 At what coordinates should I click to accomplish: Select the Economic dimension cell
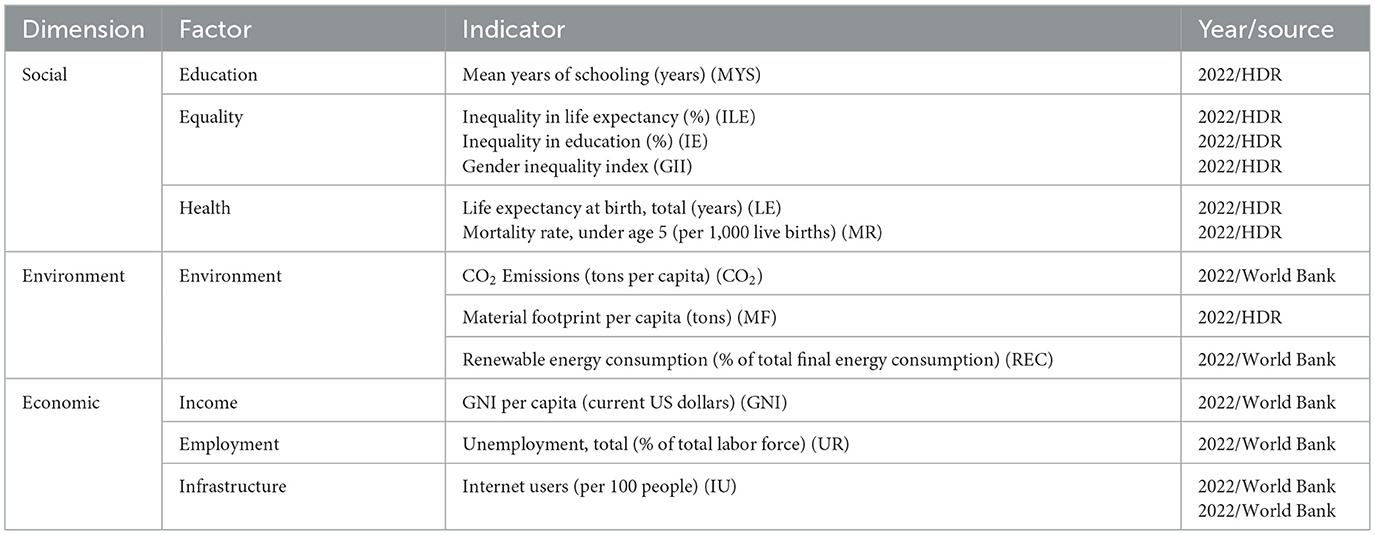tap(60, 402)
